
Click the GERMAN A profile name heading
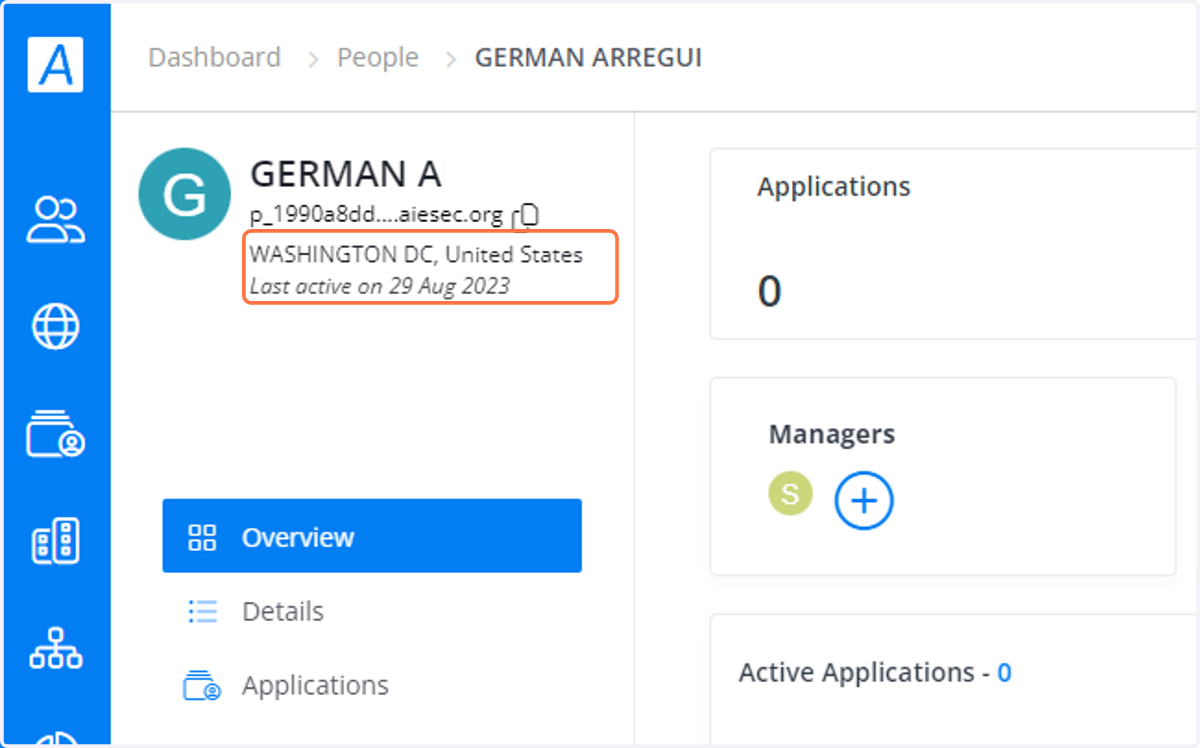point(345,174)
